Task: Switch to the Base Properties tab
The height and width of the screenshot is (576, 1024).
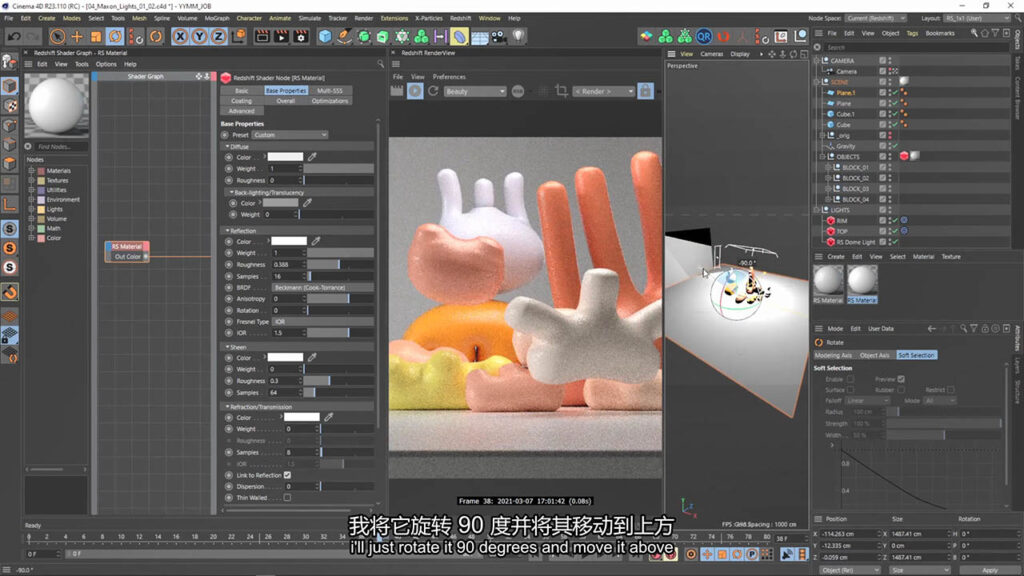Action: point(286,91)
